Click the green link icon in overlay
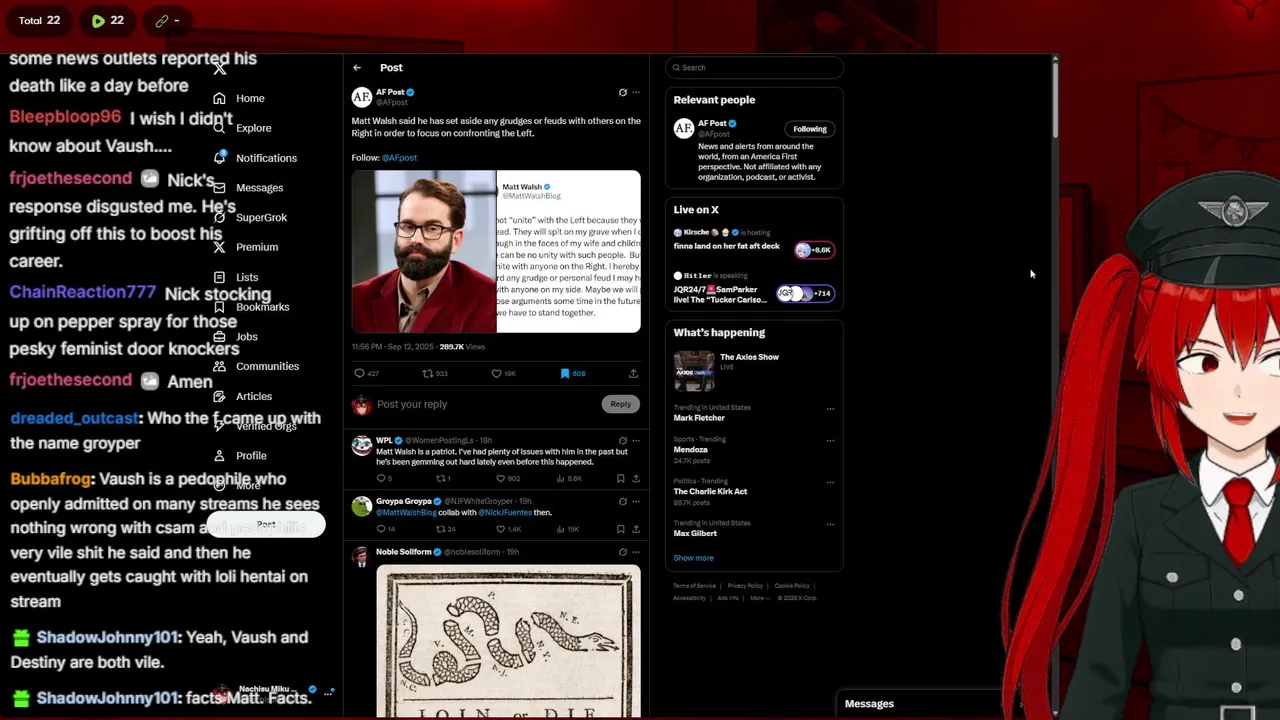The height and width of the screenshot is (720, 1280). click(x=161, y=20)
